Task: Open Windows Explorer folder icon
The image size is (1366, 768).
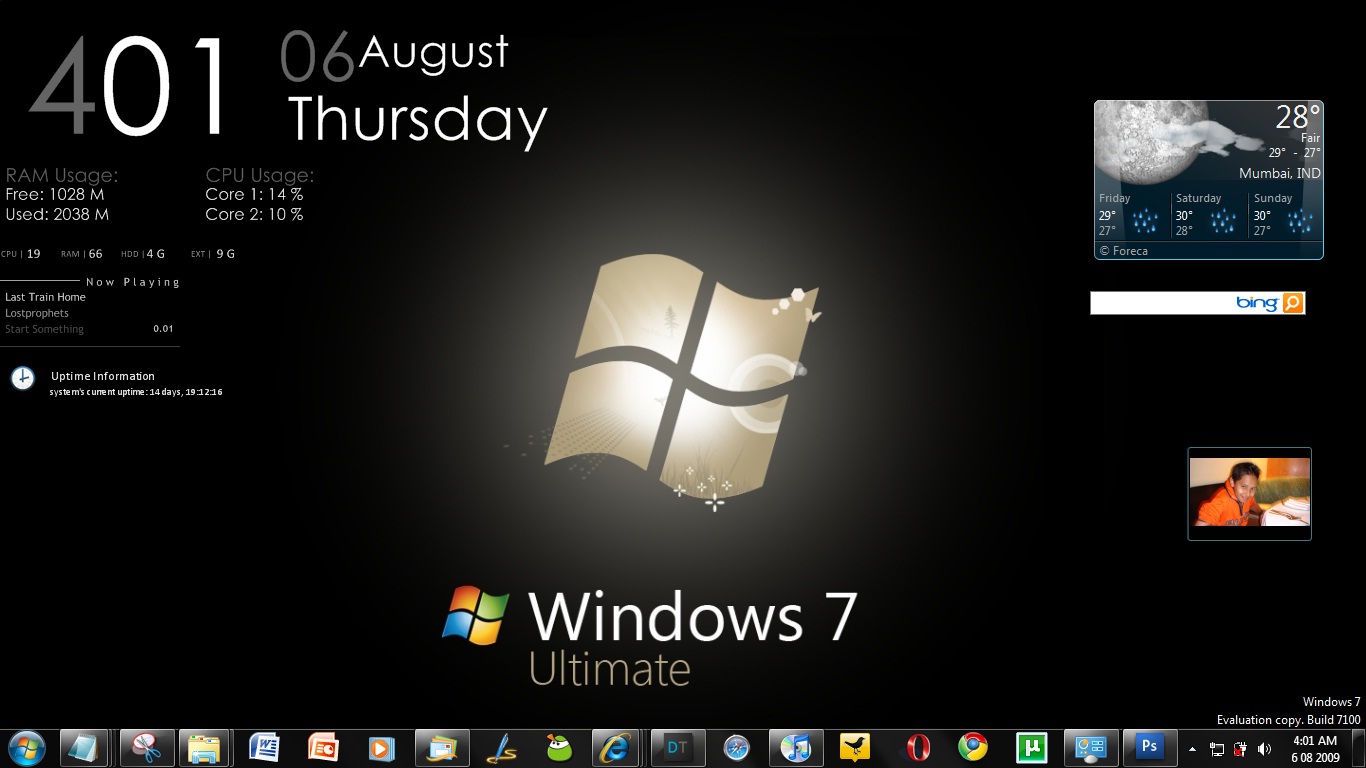Action: click(205, 748)
